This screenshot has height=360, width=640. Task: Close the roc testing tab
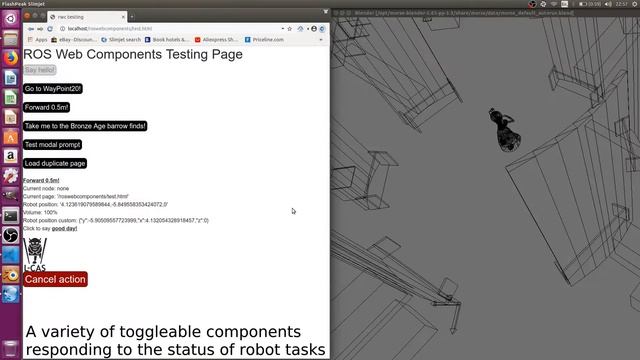click(123, 17)
